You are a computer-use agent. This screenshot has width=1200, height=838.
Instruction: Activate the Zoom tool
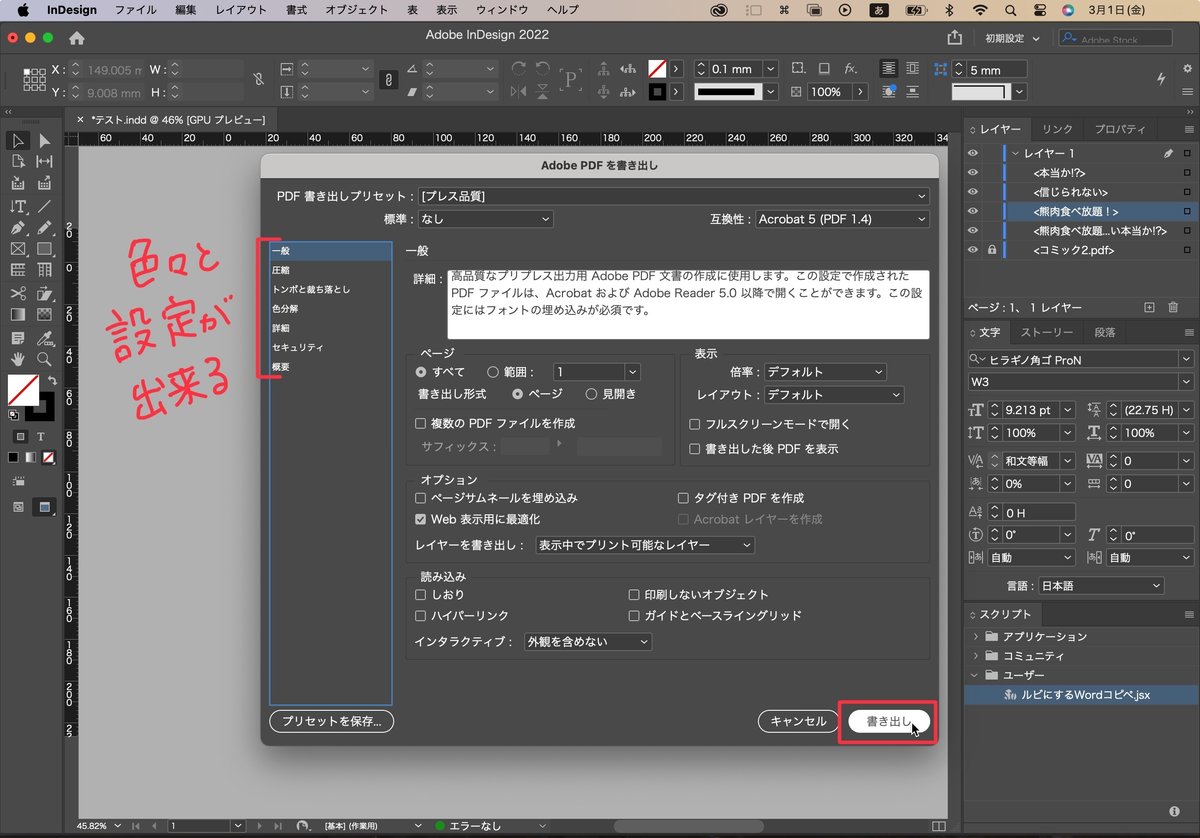pos(45,359)
